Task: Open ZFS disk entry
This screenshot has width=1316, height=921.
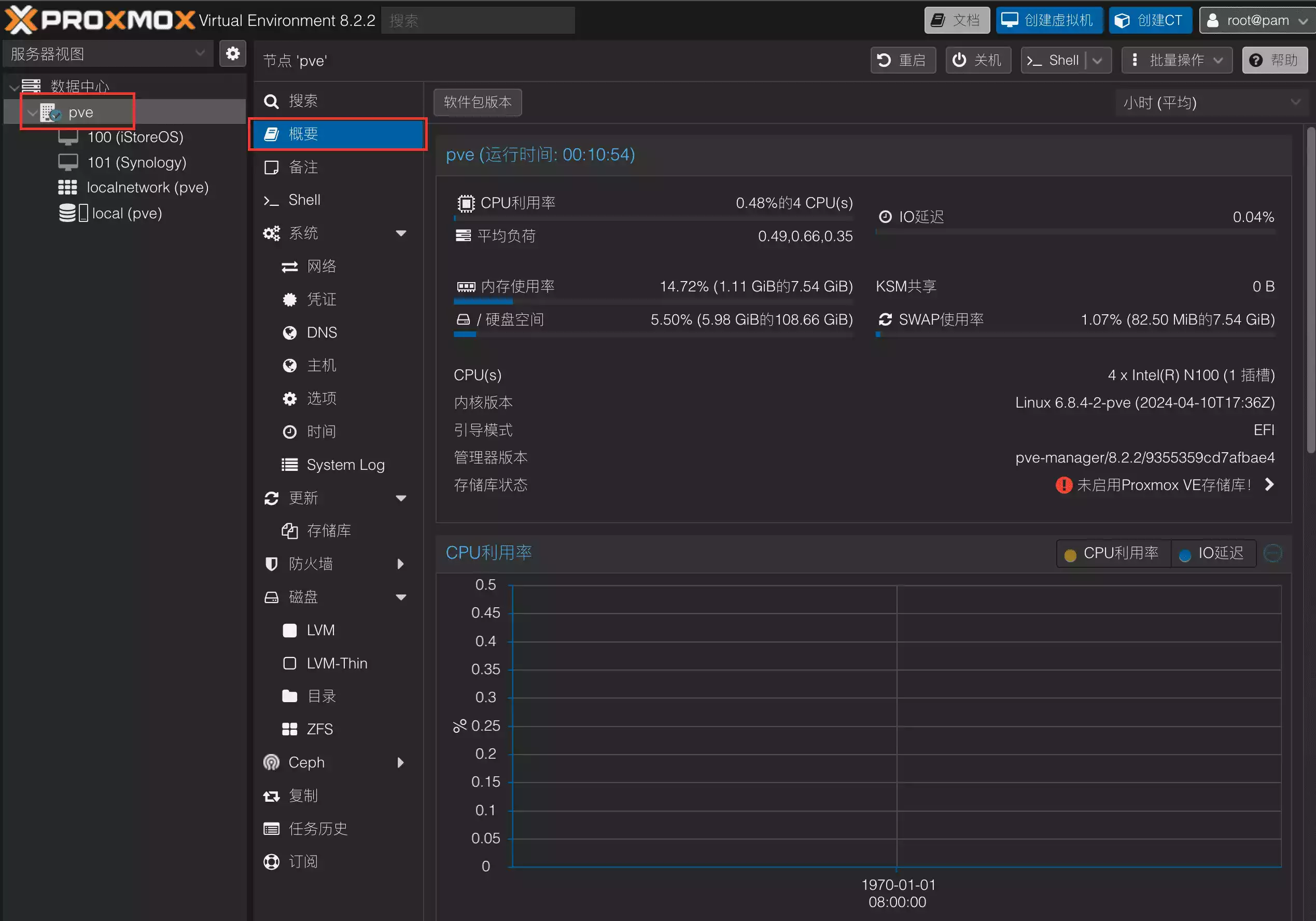Action: [319, 729]
